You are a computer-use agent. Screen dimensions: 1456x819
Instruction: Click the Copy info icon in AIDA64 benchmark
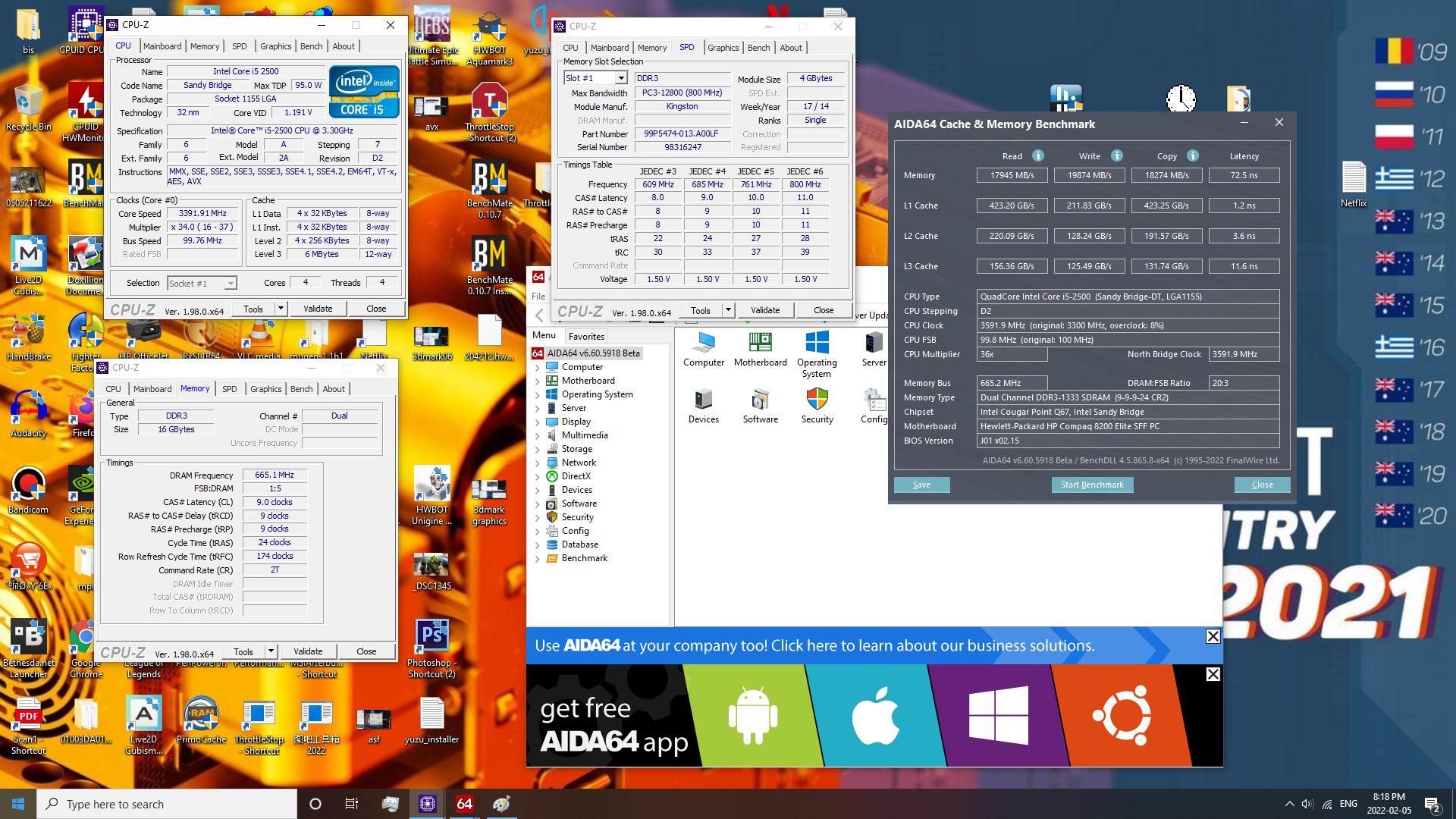coord(1193,155)
